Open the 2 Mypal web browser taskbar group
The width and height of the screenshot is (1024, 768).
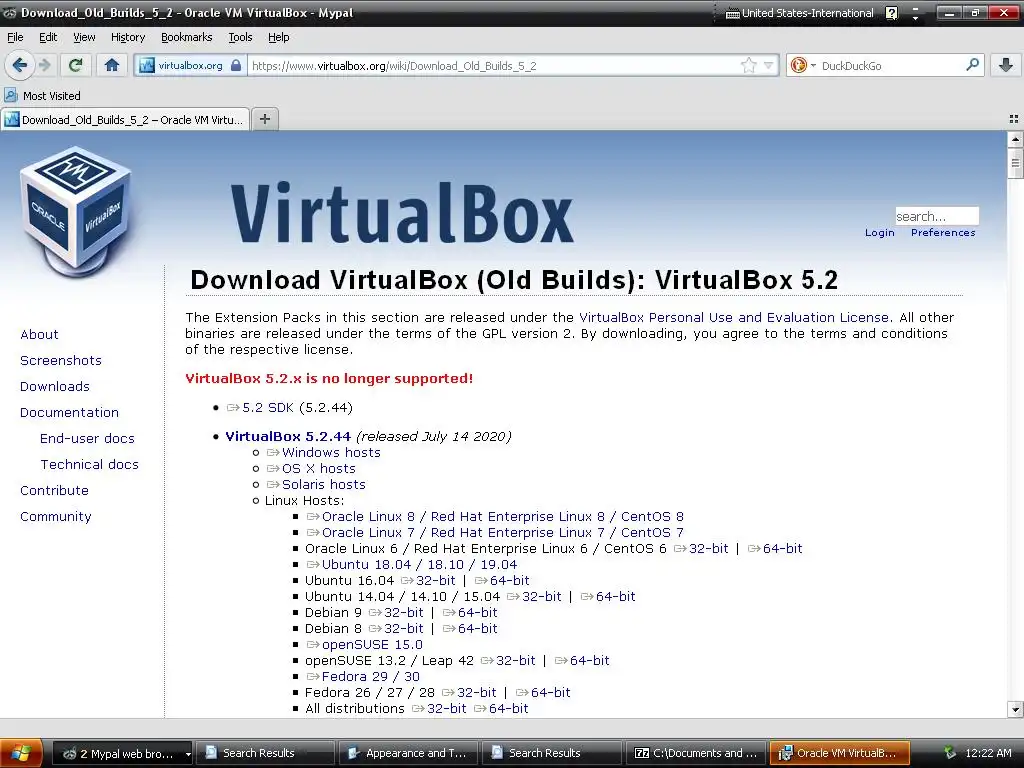[x=121, y=753]
